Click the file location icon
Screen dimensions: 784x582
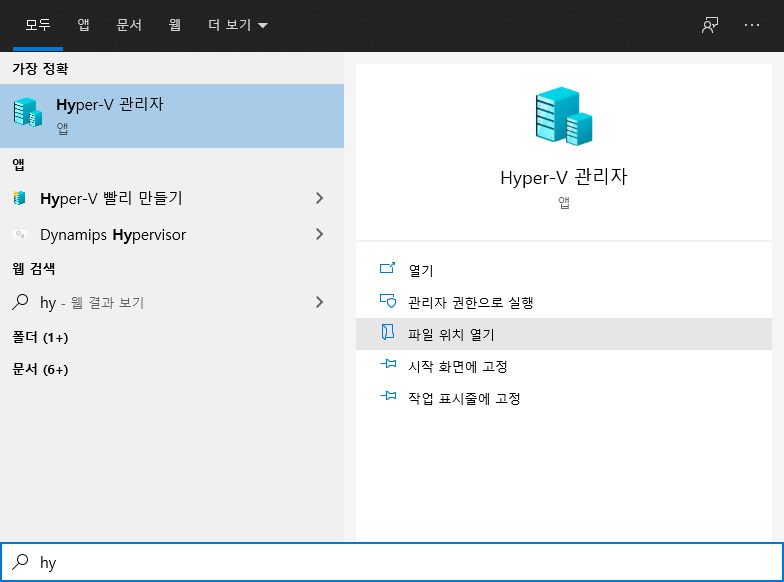tap(388, 332)
